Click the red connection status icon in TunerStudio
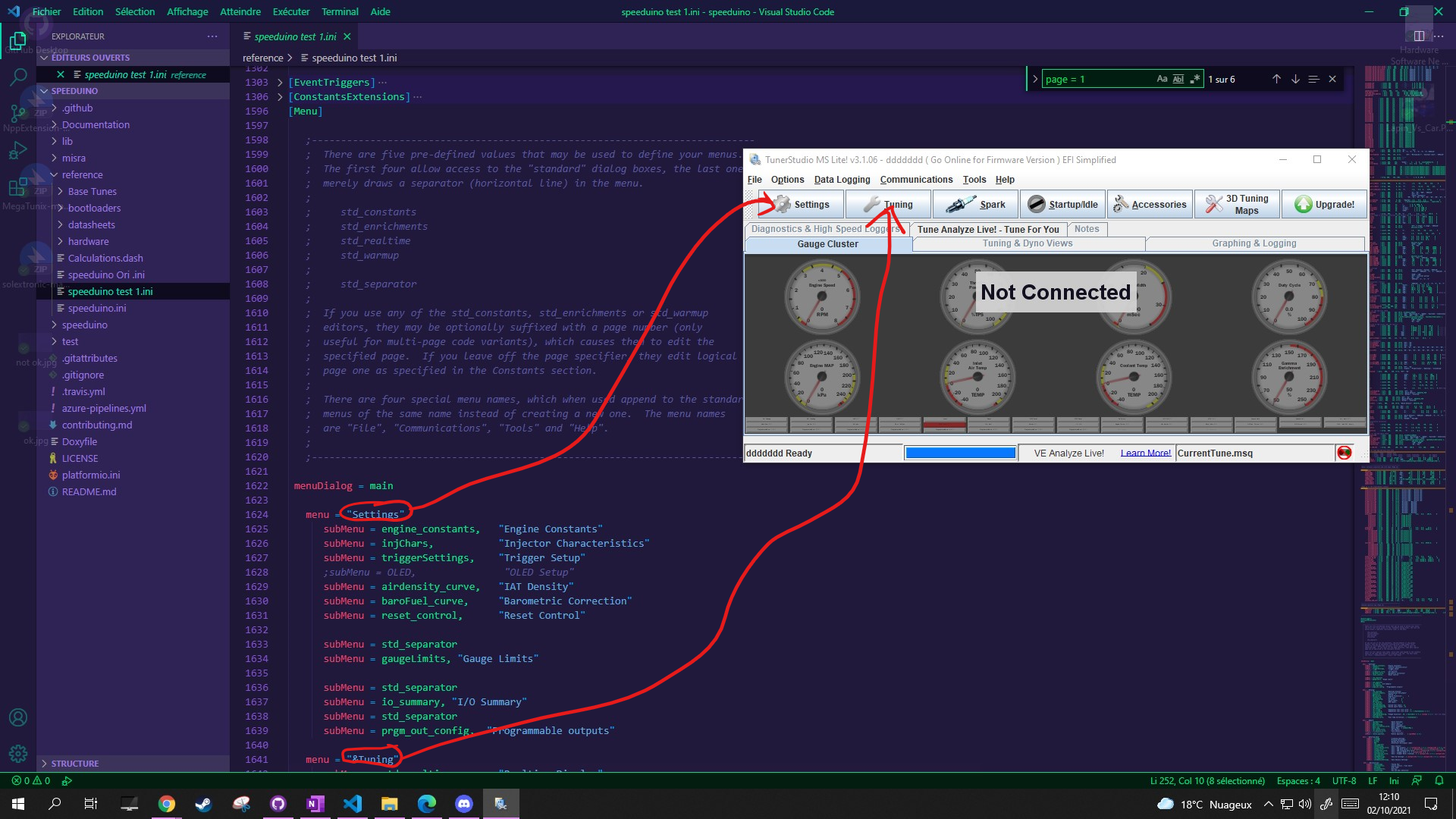Viewport: 1456px width, 819px height. pyautogui.click(x=1345, y=453)
